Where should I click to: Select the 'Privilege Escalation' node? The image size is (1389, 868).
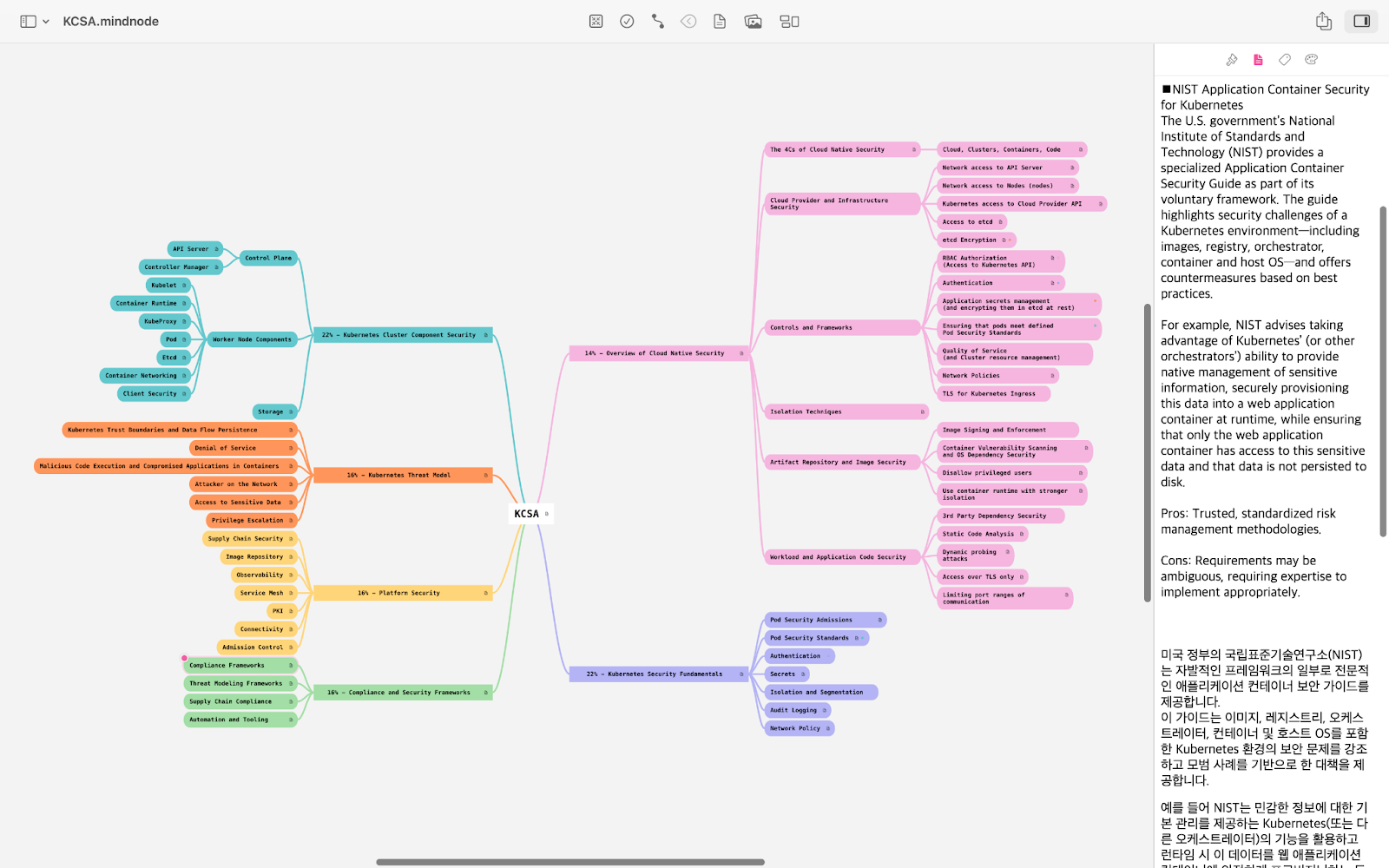(x=252, y=521)
